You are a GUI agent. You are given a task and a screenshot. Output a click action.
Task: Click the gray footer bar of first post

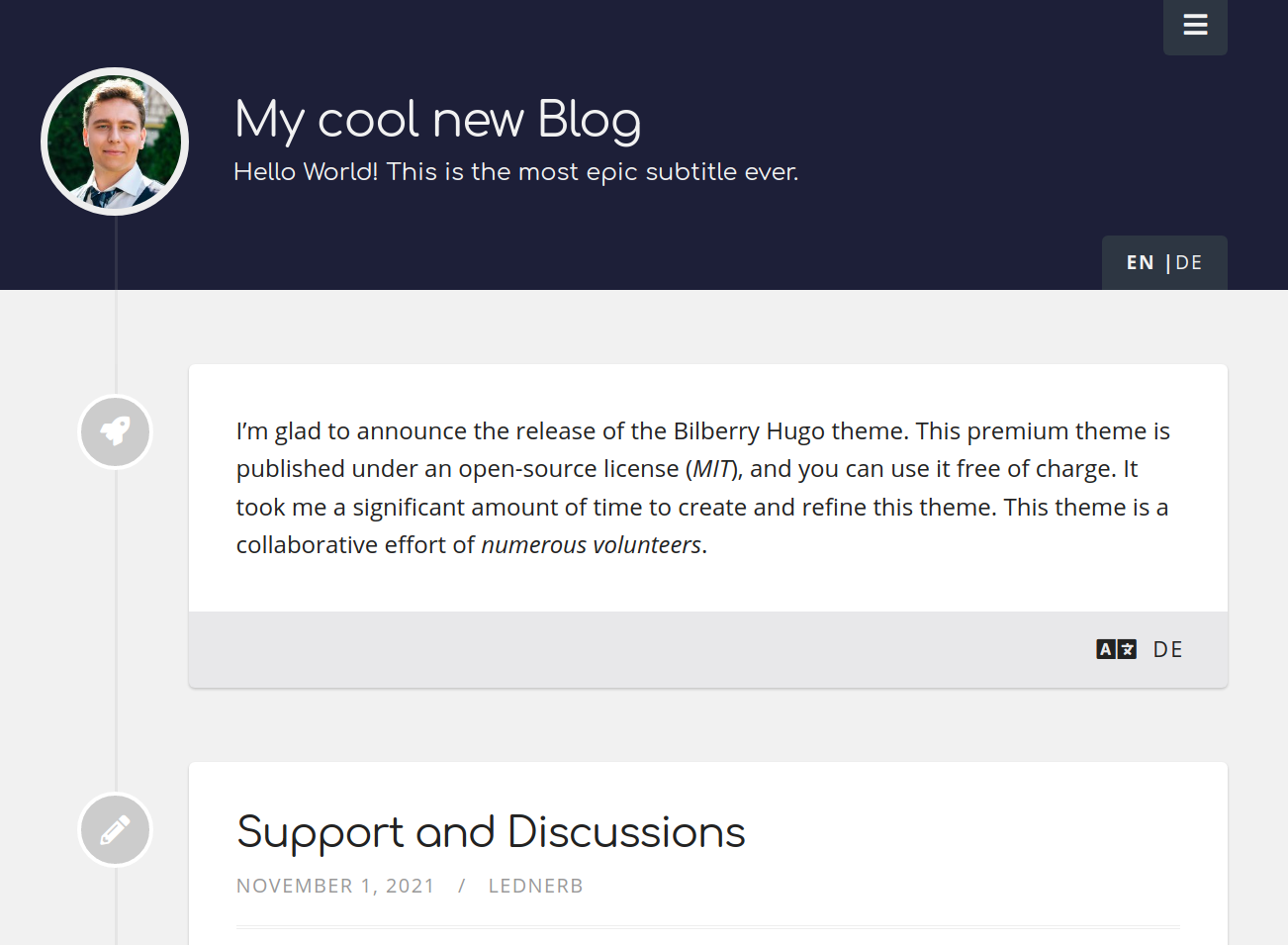633,649
